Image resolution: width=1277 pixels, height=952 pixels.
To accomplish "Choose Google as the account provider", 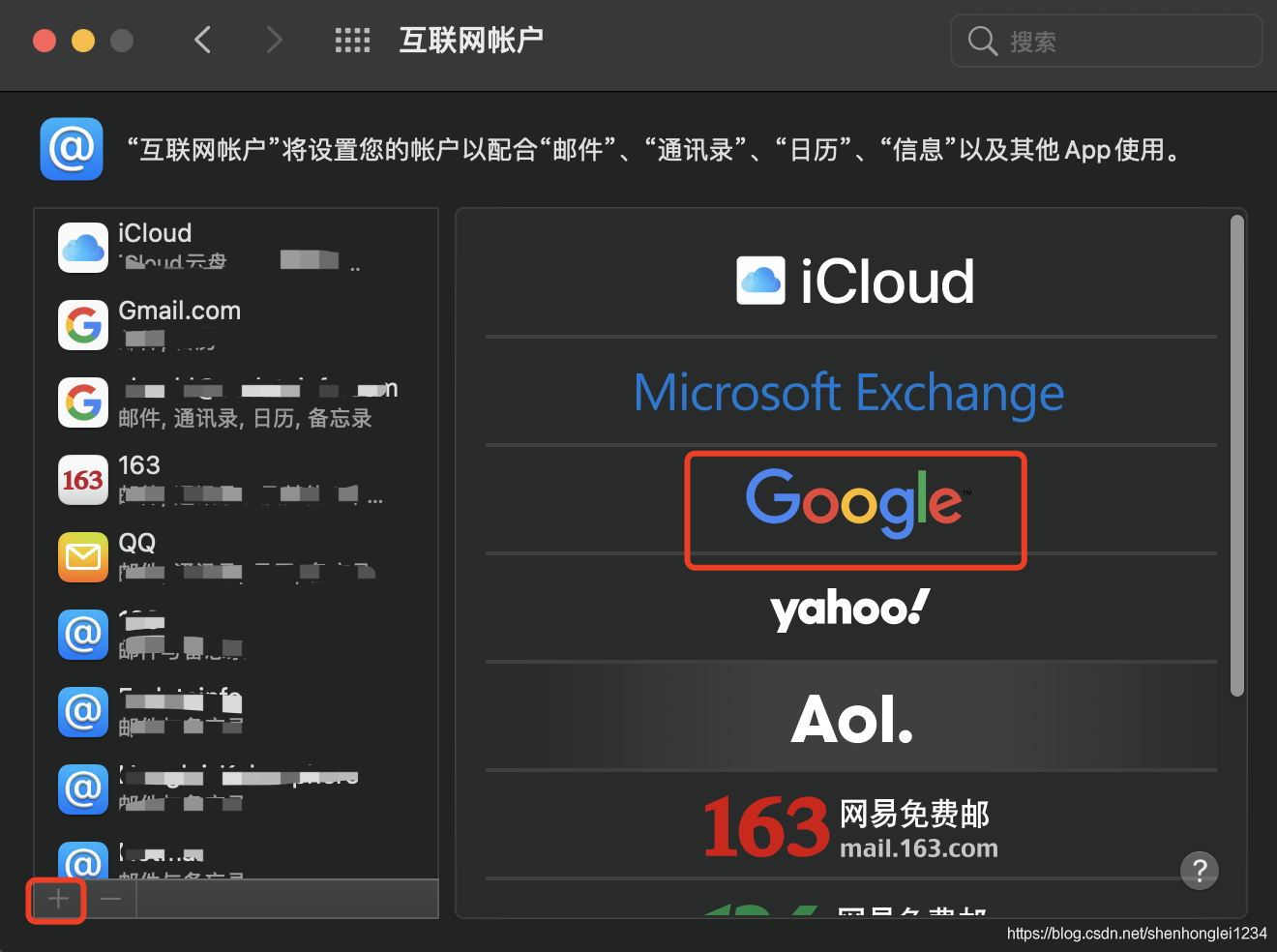I will coord(851,500).
